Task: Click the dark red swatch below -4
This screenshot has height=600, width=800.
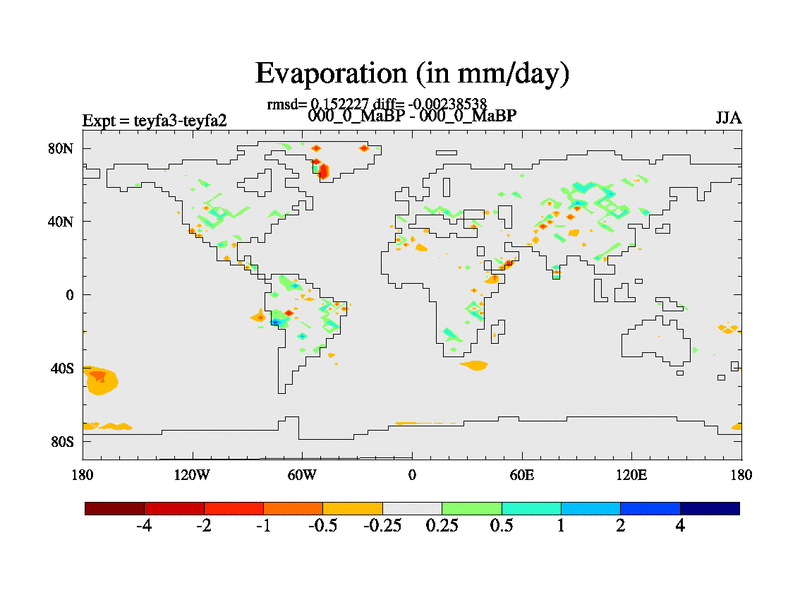Action: [115, 508]
